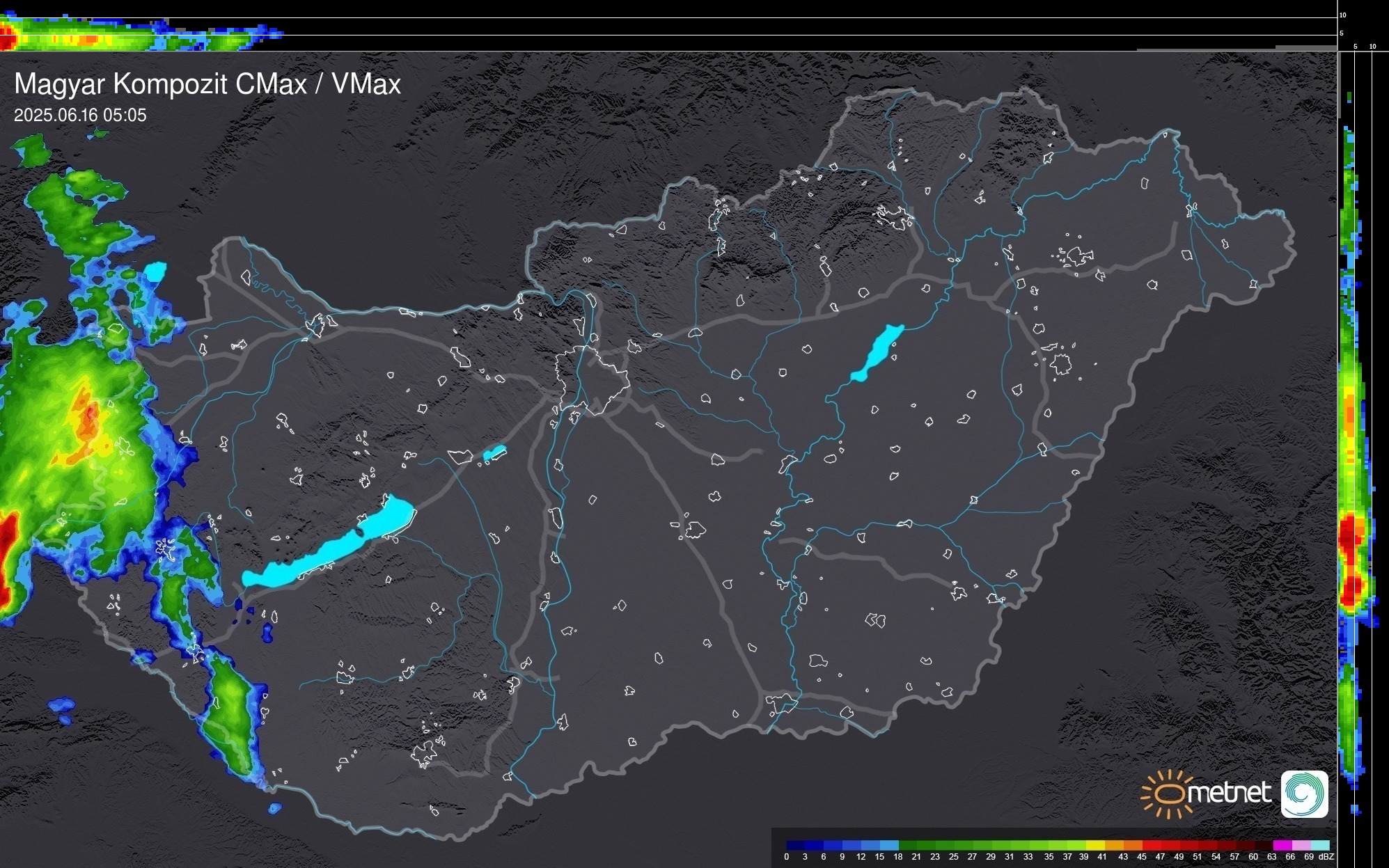
Task: Click the Magyar Kompozit CMax / VMax title
Action: [x=207, y=84]
